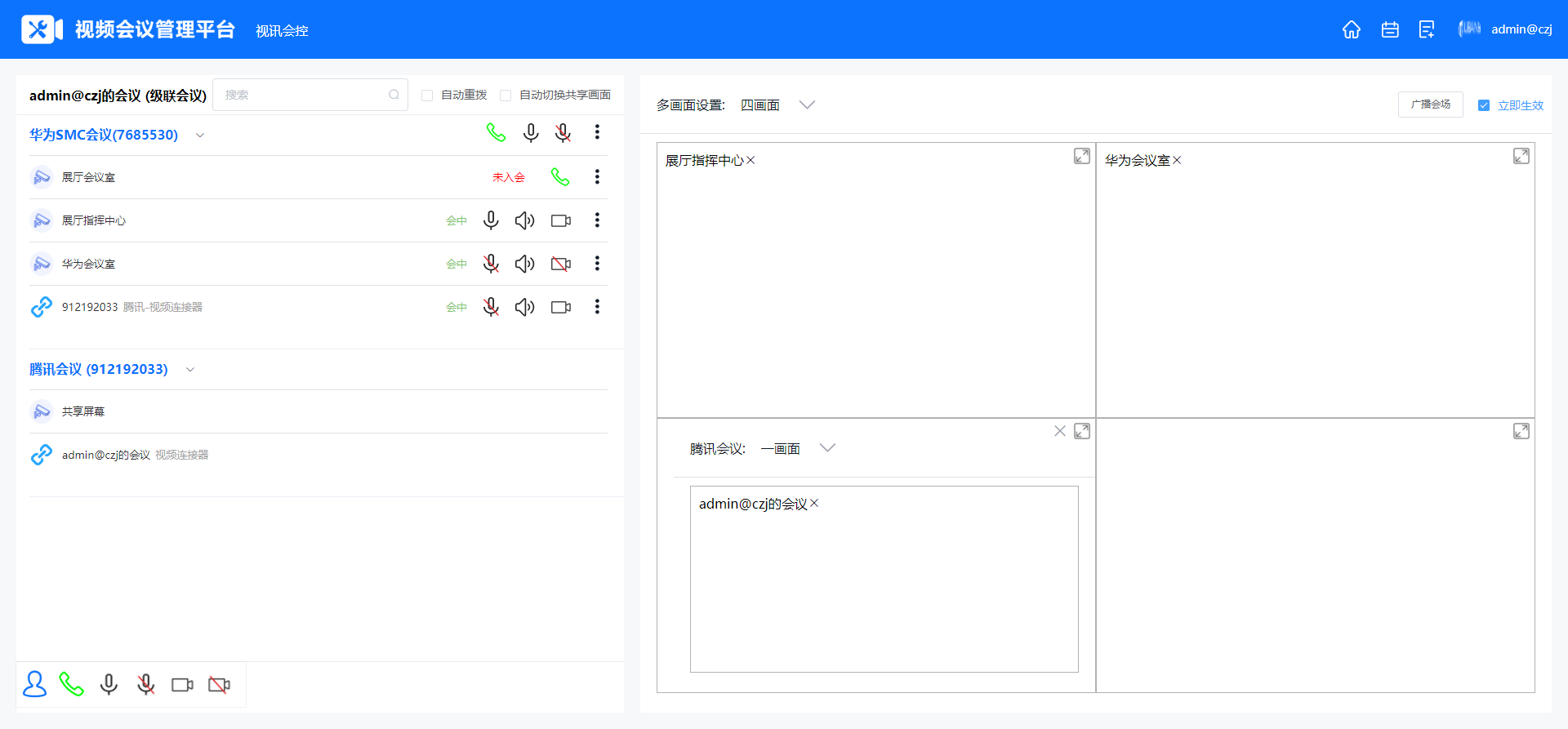Viewport: 1568px width, 729px height.
Task: Toggle camera for 展厅指挥中心
Action: (x=561, y=220)
